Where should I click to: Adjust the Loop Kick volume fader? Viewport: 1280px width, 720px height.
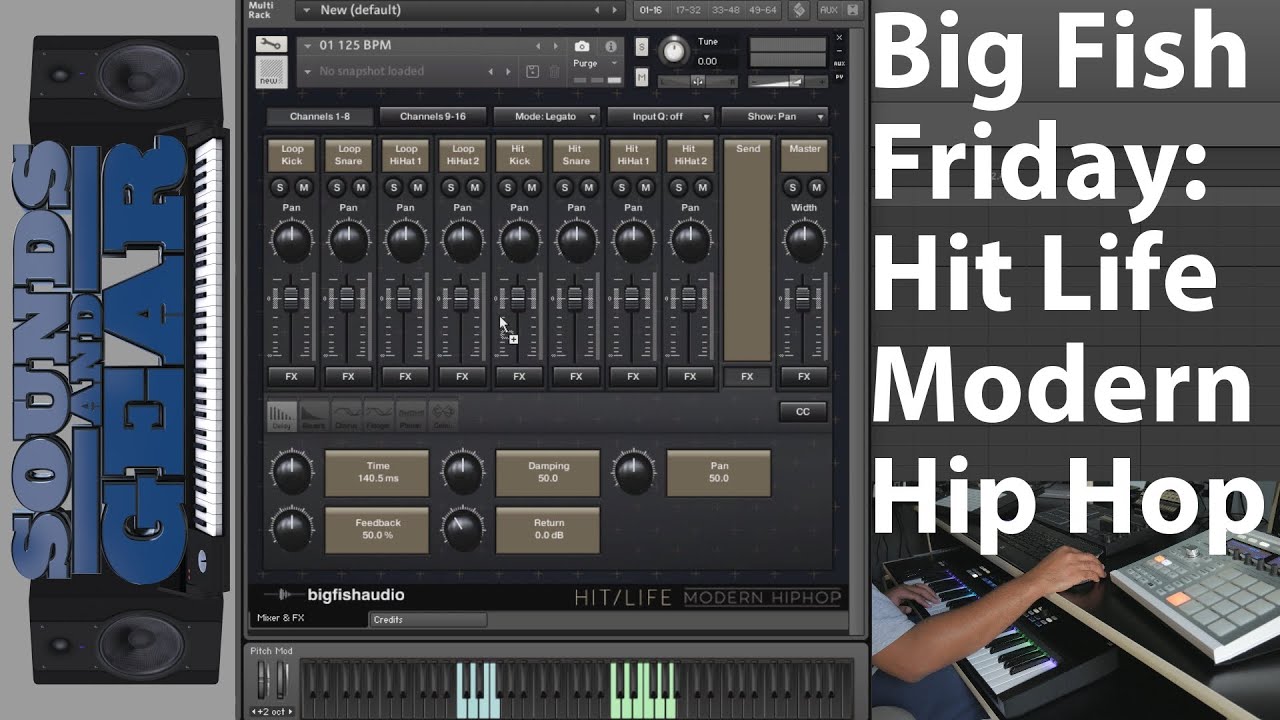click(291, 298)
